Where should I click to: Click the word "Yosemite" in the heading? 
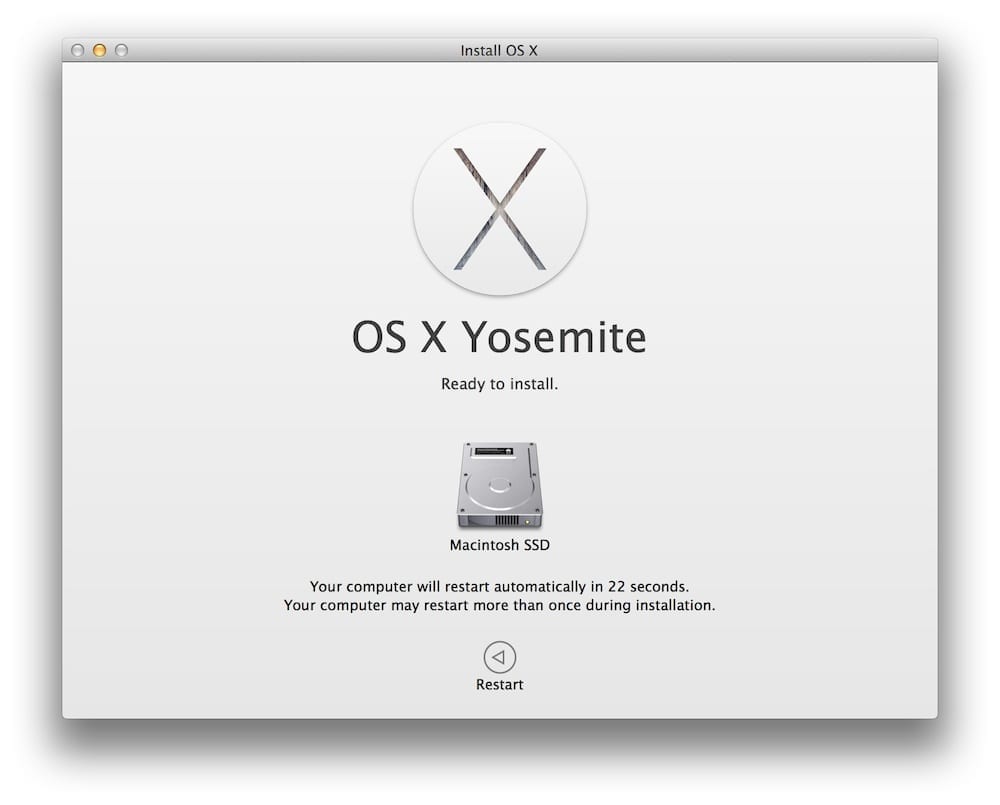pos(553,338)
